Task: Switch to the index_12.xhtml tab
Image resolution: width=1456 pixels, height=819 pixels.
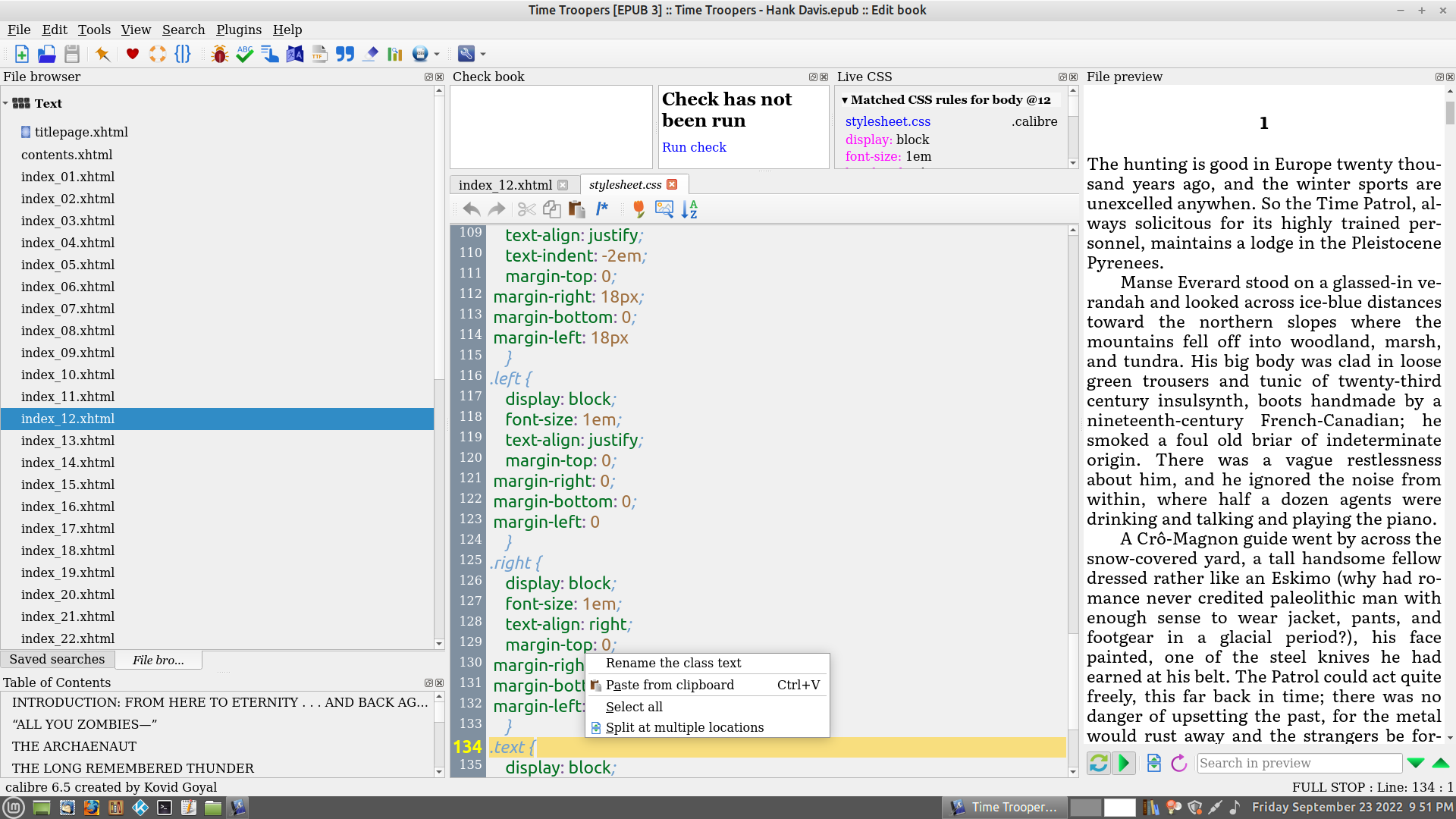Action: pos(505,185)
